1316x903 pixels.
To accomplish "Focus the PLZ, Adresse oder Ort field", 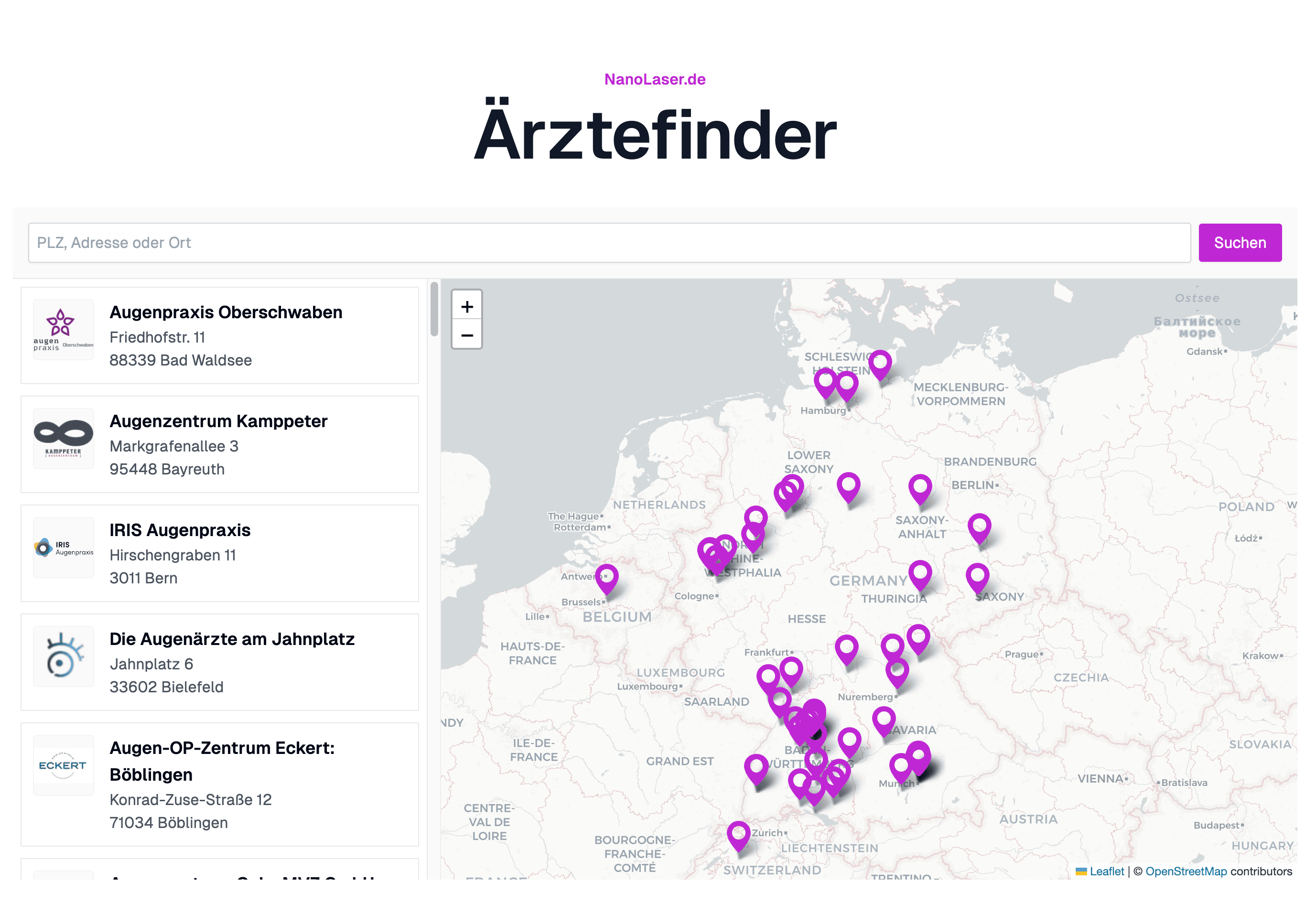I will click(x=609, y=243).
